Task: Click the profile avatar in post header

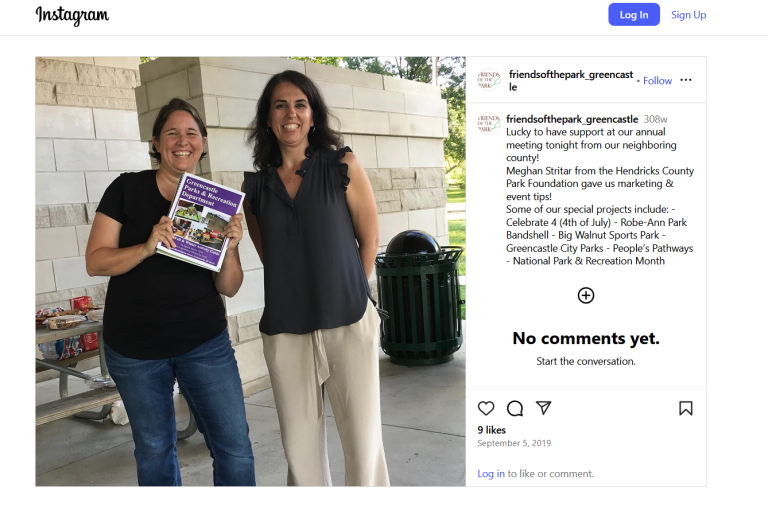Action: pyautogui.click(x=489, y=80)
